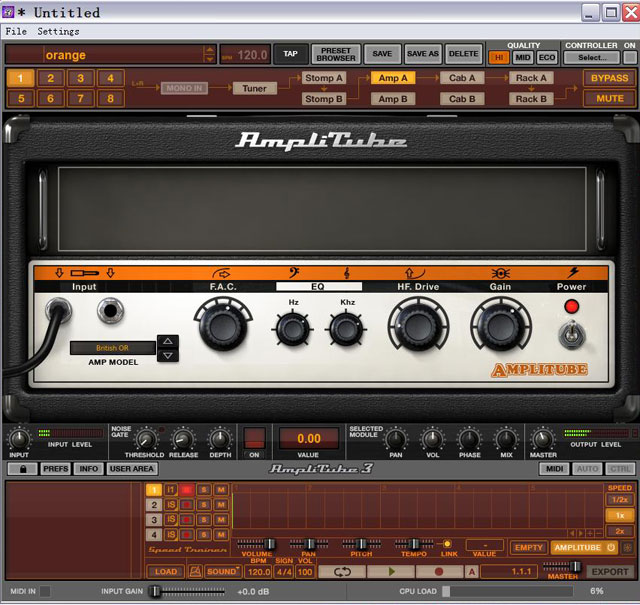This screenshot has height=605, width=640.
Task: Open the preset name dropdown arrows
Action: pos(209,54)
